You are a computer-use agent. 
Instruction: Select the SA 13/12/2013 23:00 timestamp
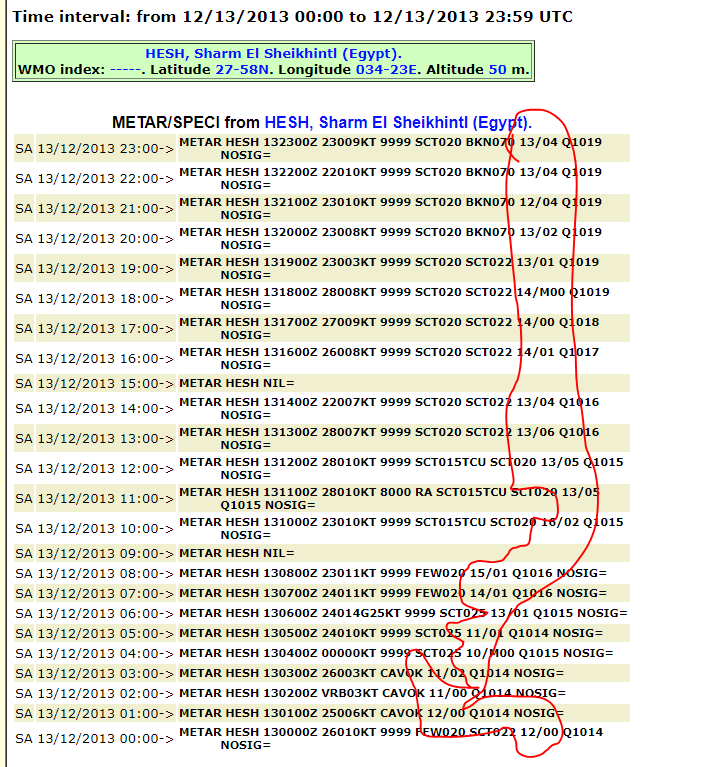pyautogui.click(x=94, y=148)
